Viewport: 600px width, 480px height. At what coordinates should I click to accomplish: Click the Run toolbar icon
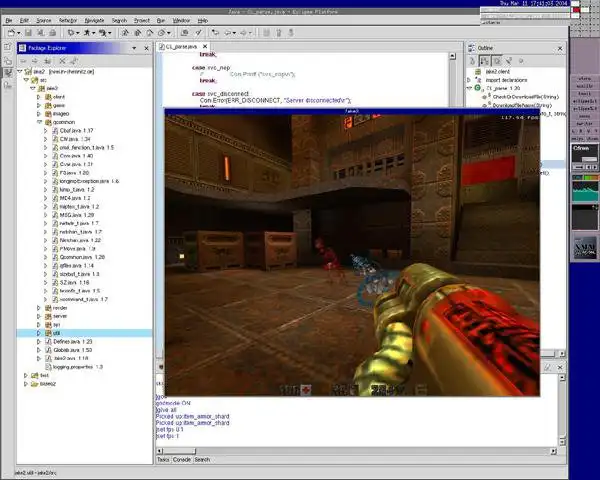tap(87, 33)
